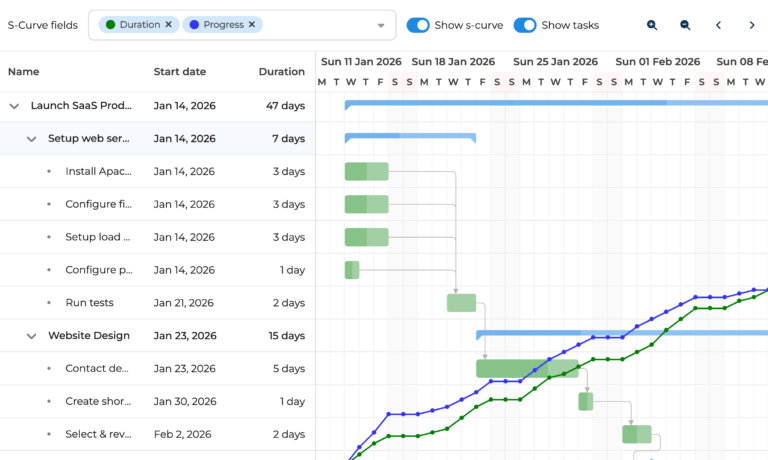Collapse the Website Design group
The image size is (768, 460).
pyautogui.click(x=31, y=336)
